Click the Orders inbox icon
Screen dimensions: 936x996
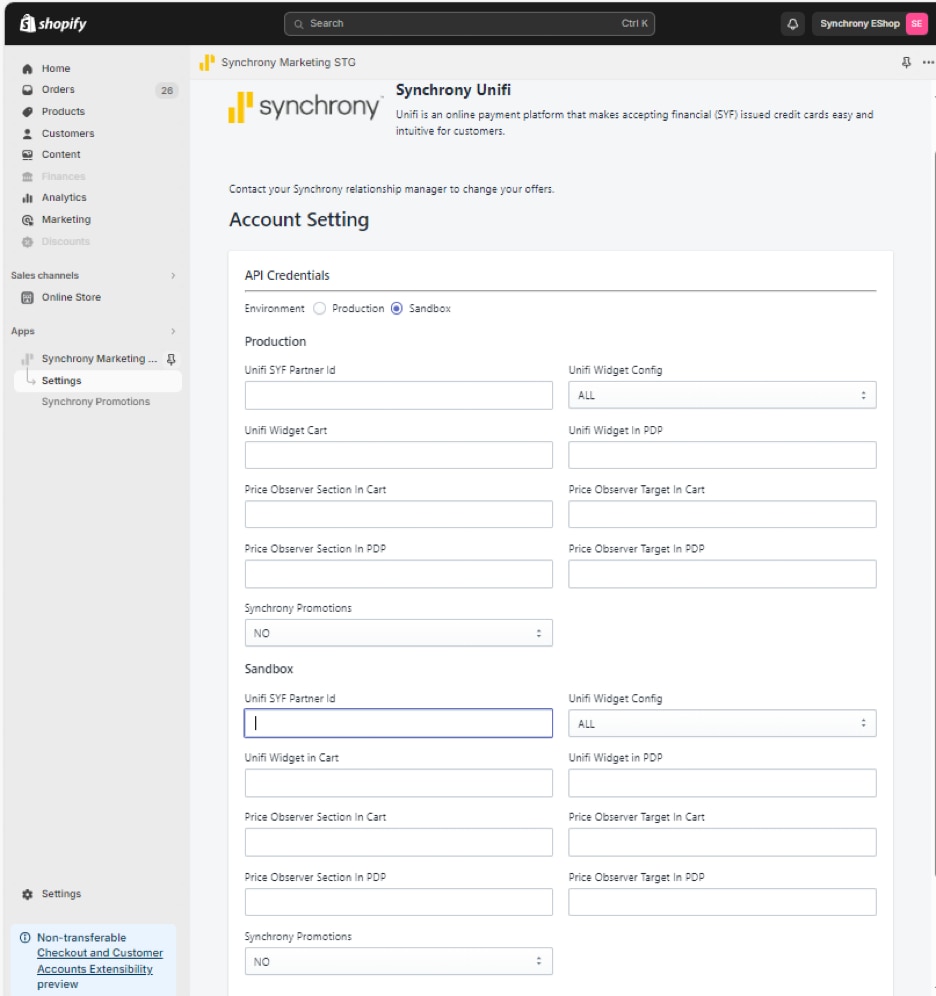27,90
